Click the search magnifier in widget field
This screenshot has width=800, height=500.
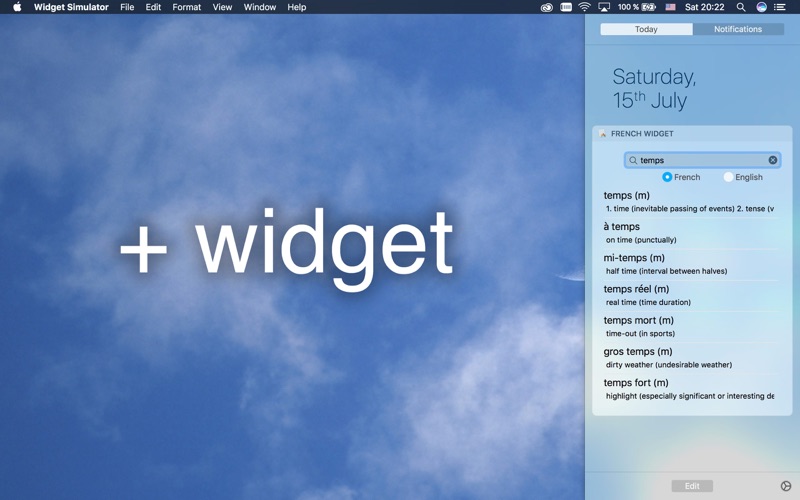[633, 160]
